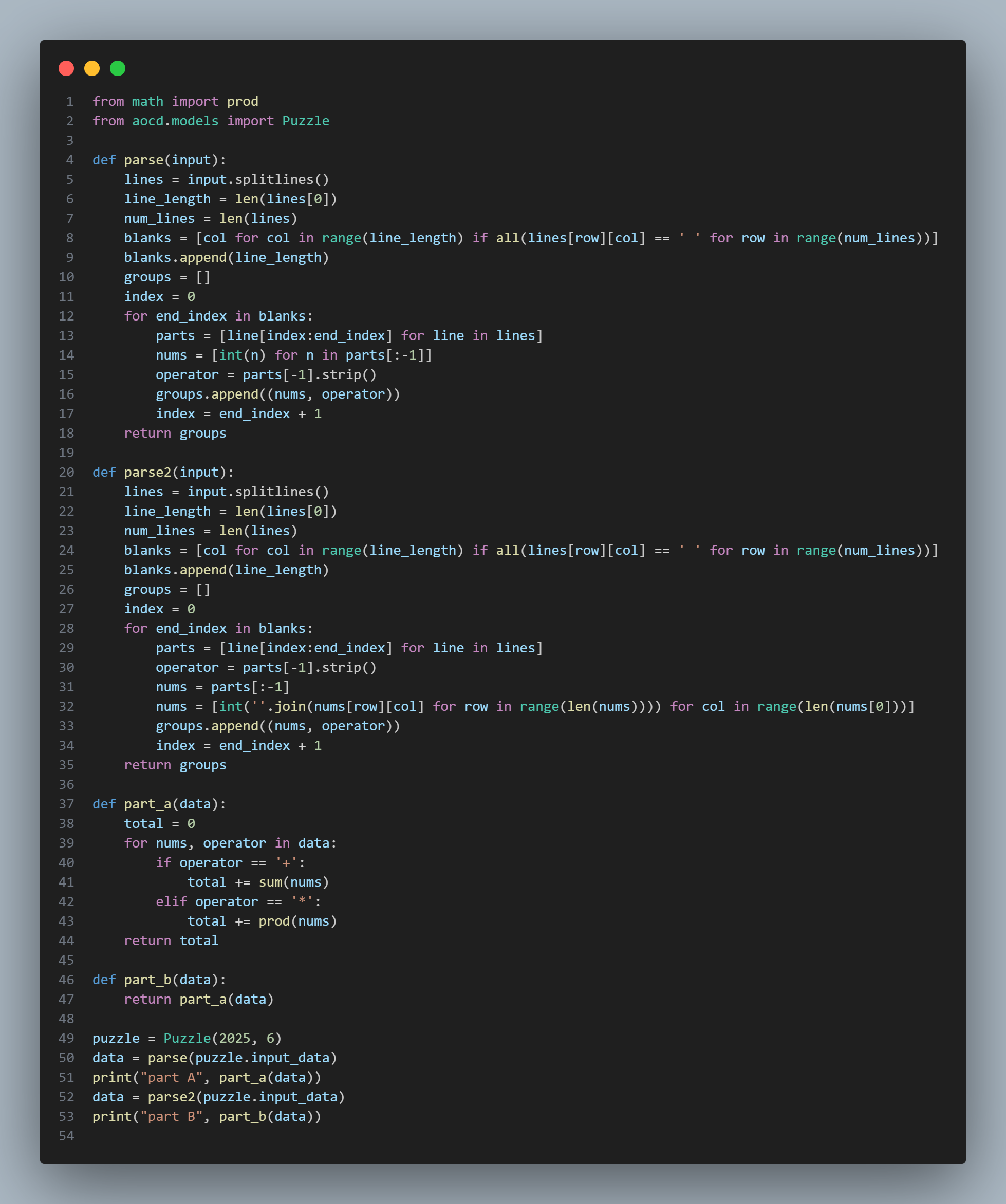Click line number 1
Image resolution: width=1006 pixels, height=1204 pixels.
(x=69, y=102)
